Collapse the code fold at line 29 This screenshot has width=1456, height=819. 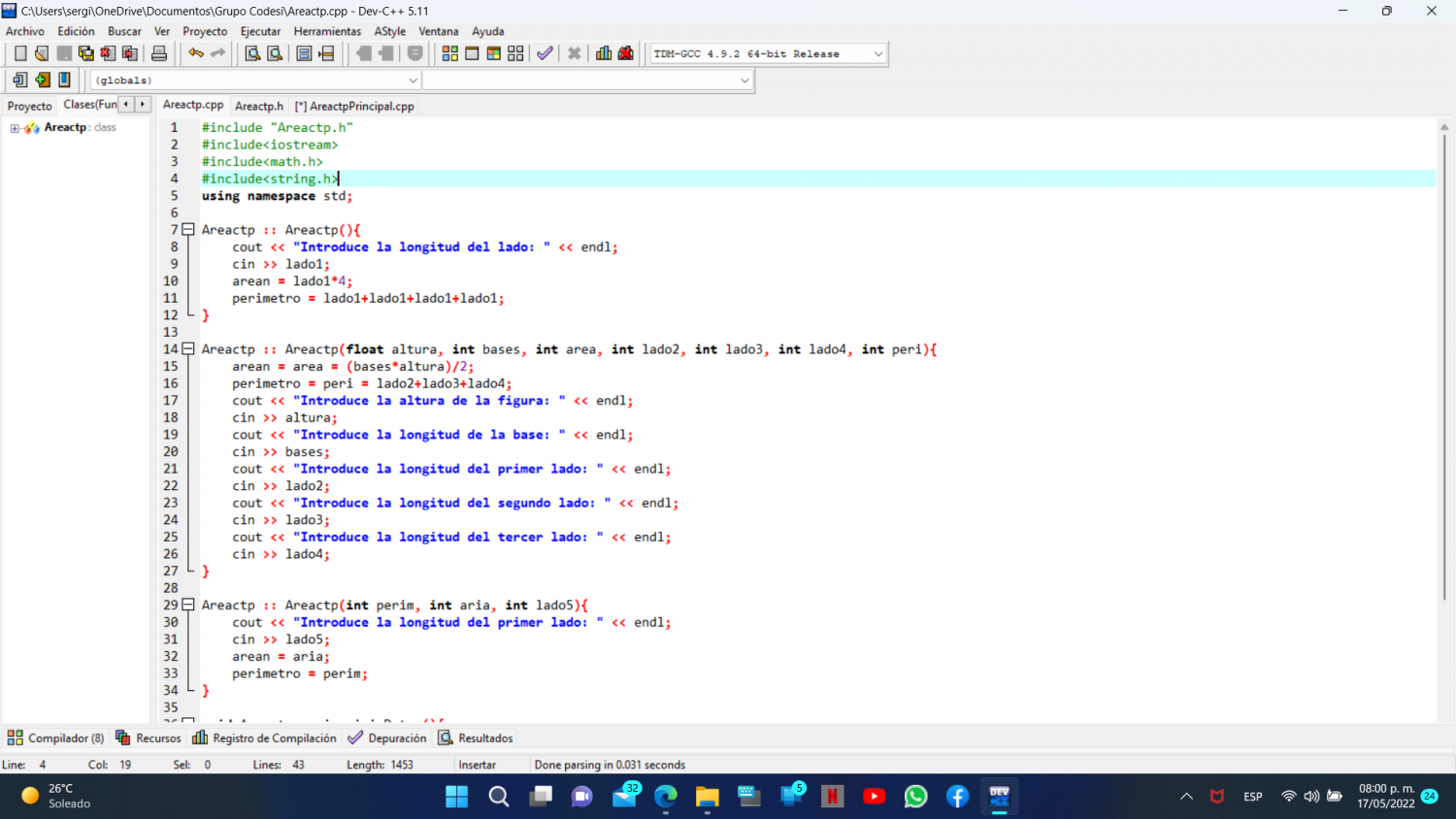tap(188, 605)
